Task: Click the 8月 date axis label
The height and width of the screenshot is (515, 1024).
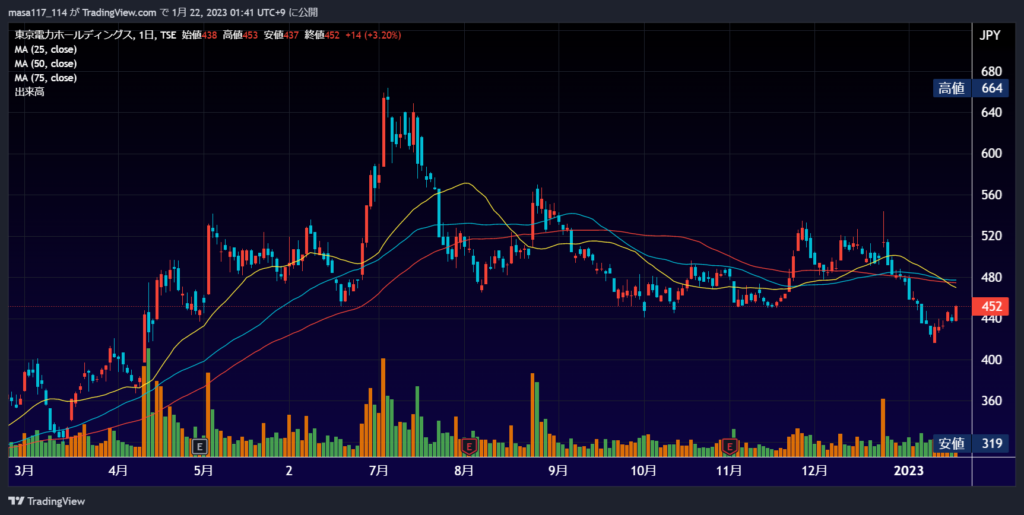Action: click(x=463, y=471)
